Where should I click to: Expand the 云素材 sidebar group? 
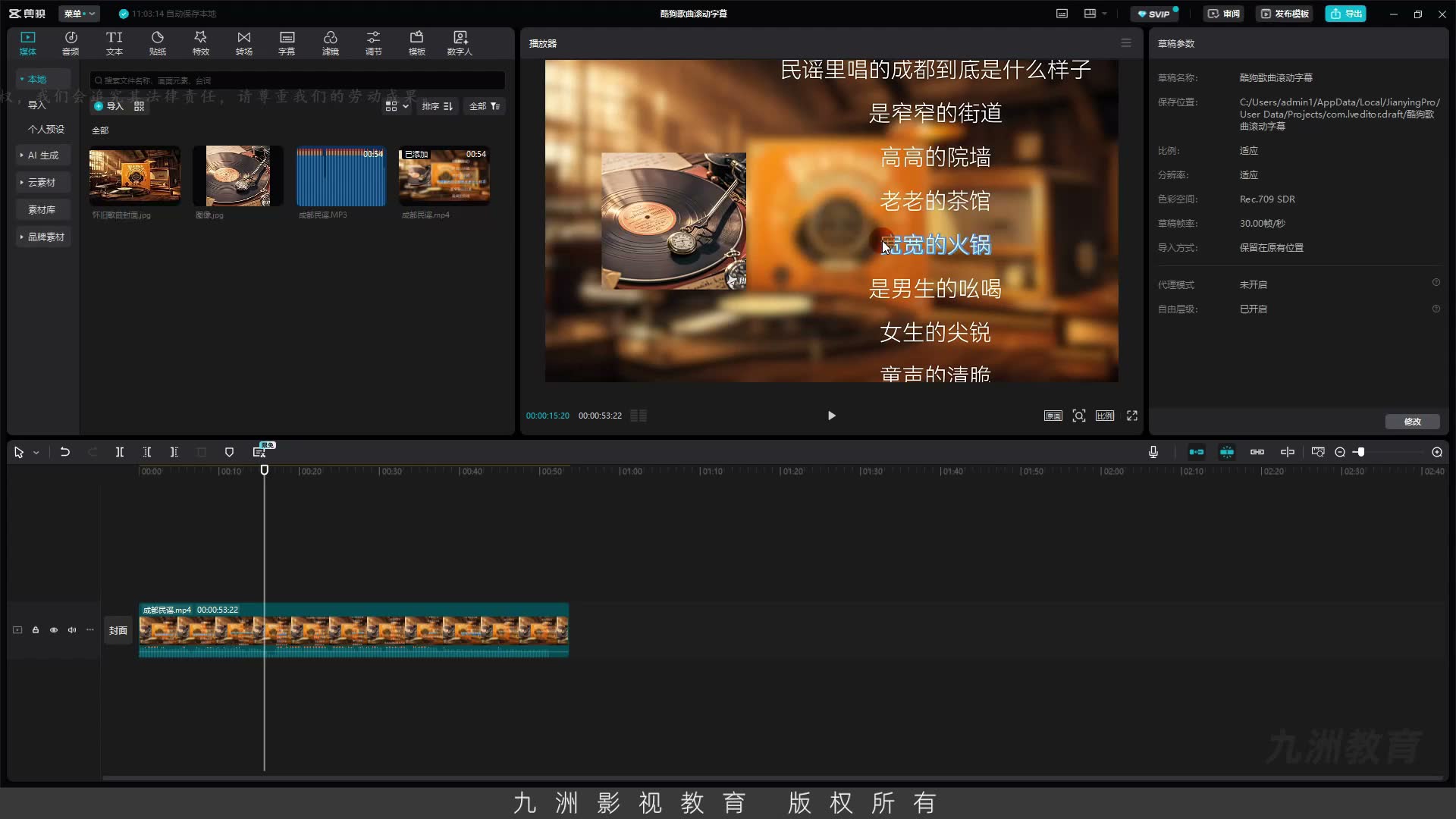[x=43, y=183]
